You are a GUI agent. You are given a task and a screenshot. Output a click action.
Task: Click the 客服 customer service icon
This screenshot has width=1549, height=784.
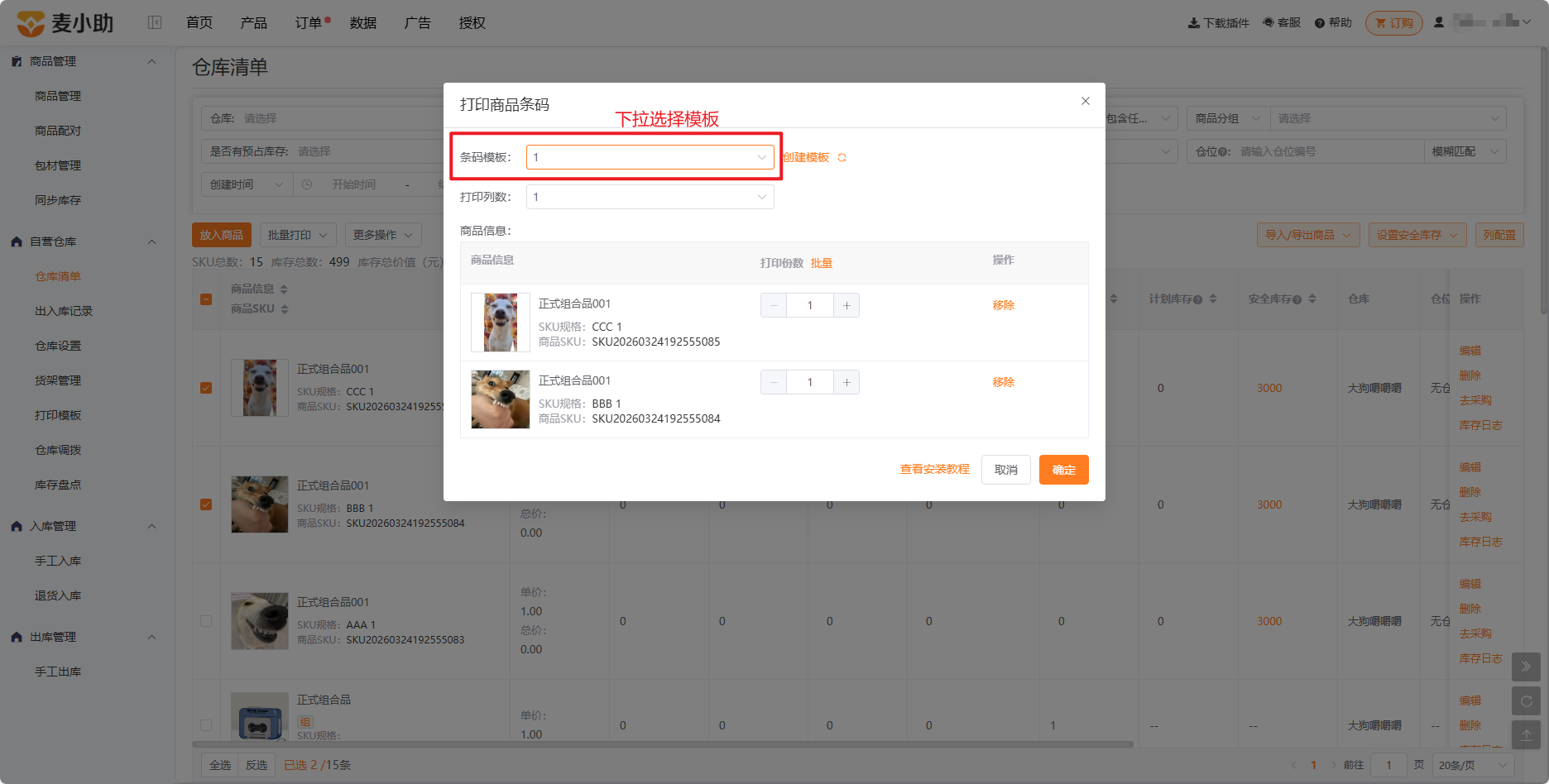tap(1268, 22)
